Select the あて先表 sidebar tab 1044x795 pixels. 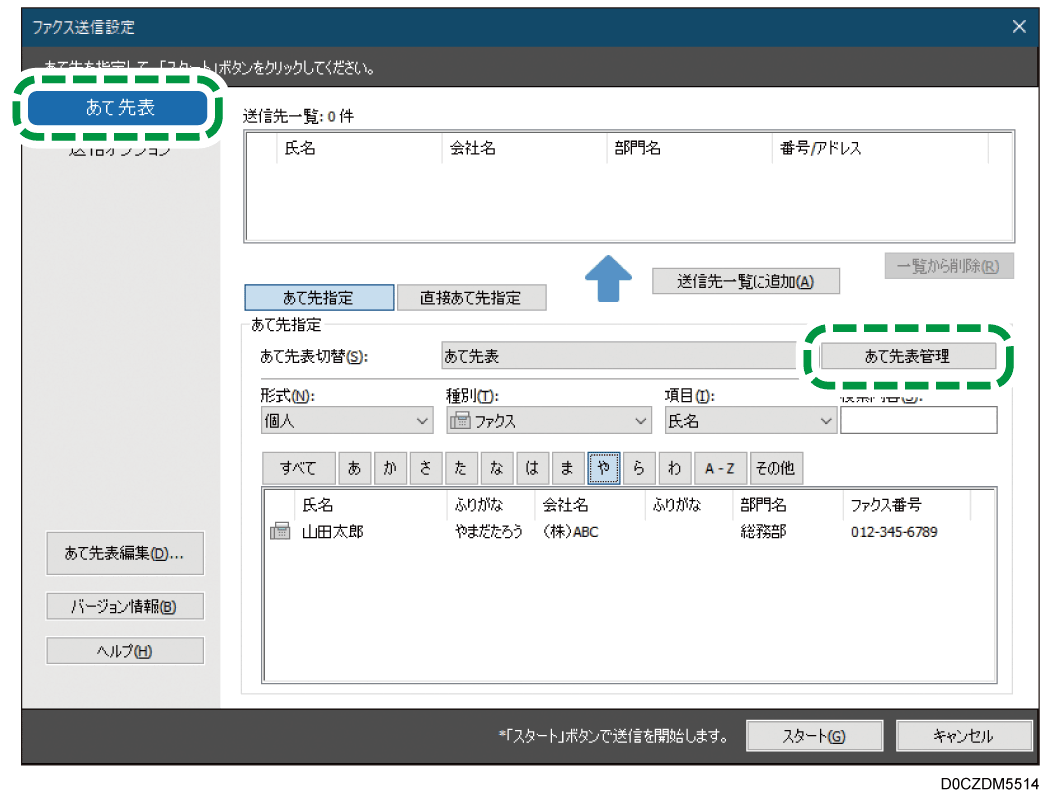pyautogui.click(x=120, y=108)
